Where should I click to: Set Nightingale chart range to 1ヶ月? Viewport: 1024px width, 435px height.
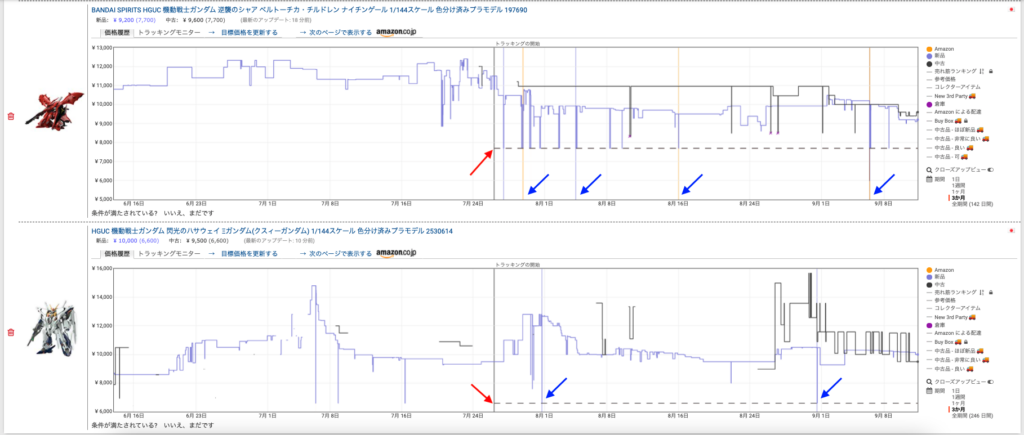(958, 191)
